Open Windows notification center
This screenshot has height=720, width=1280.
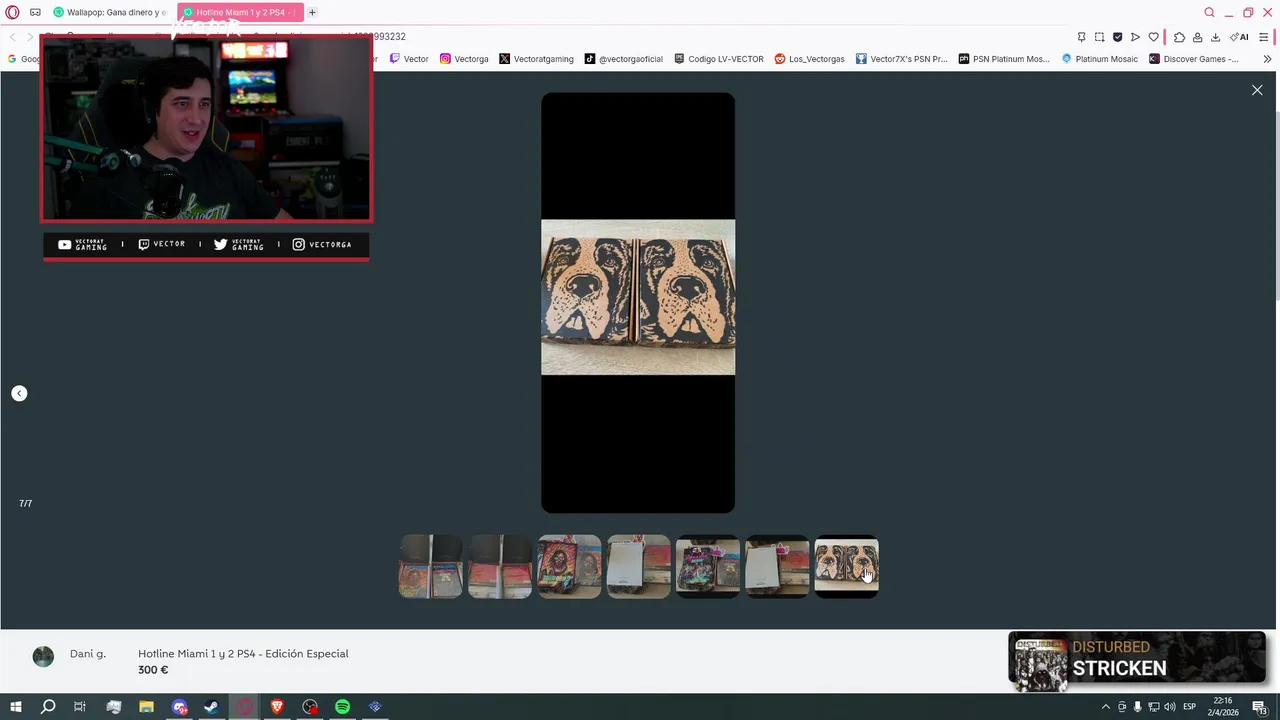point(1260,707)
